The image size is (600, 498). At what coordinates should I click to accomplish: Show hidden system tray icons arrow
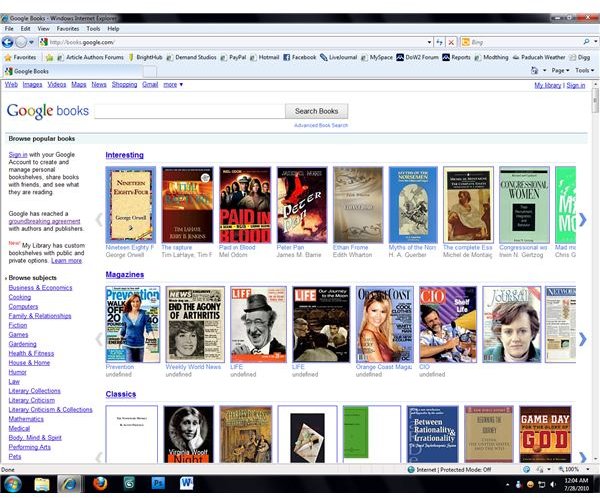coord(507,485)
